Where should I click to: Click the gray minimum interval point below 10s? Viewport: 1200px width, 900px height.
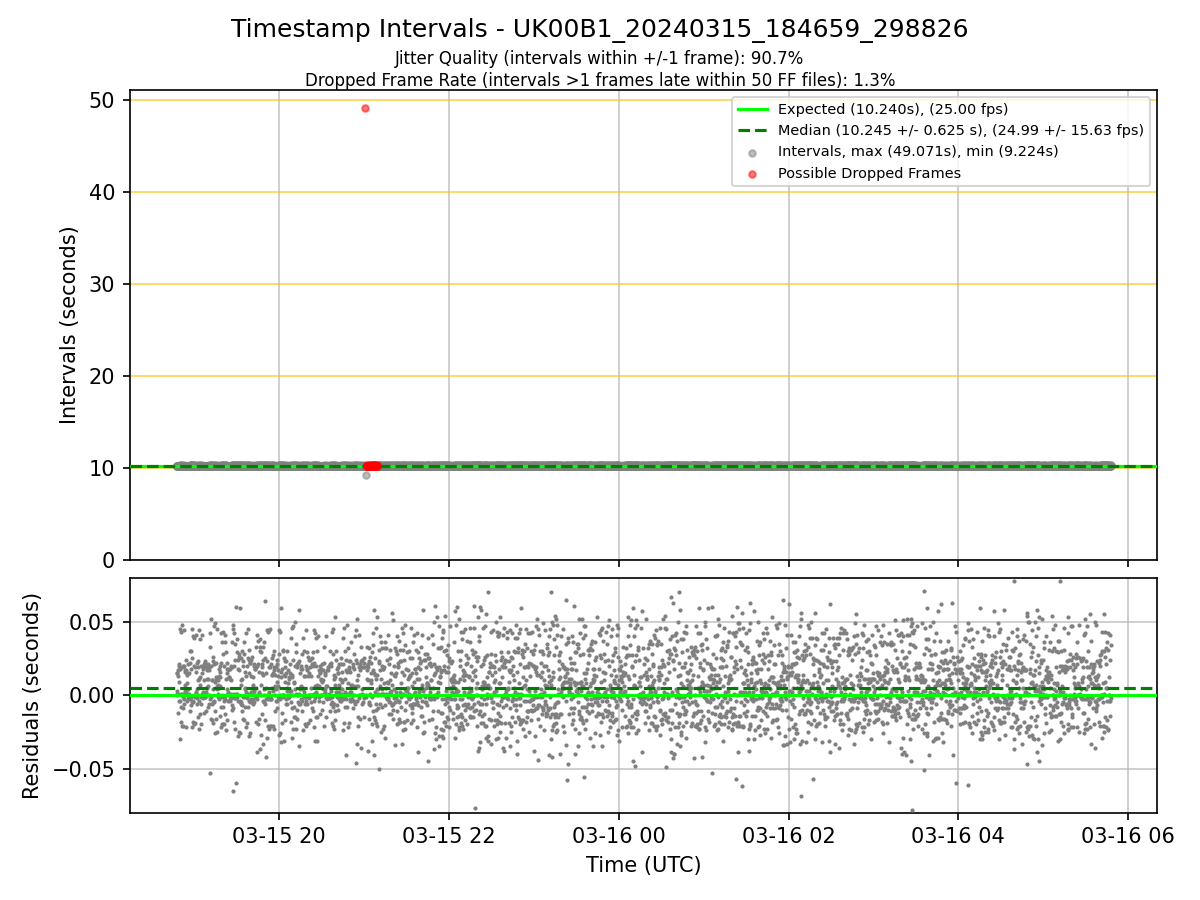click(366, 475)
